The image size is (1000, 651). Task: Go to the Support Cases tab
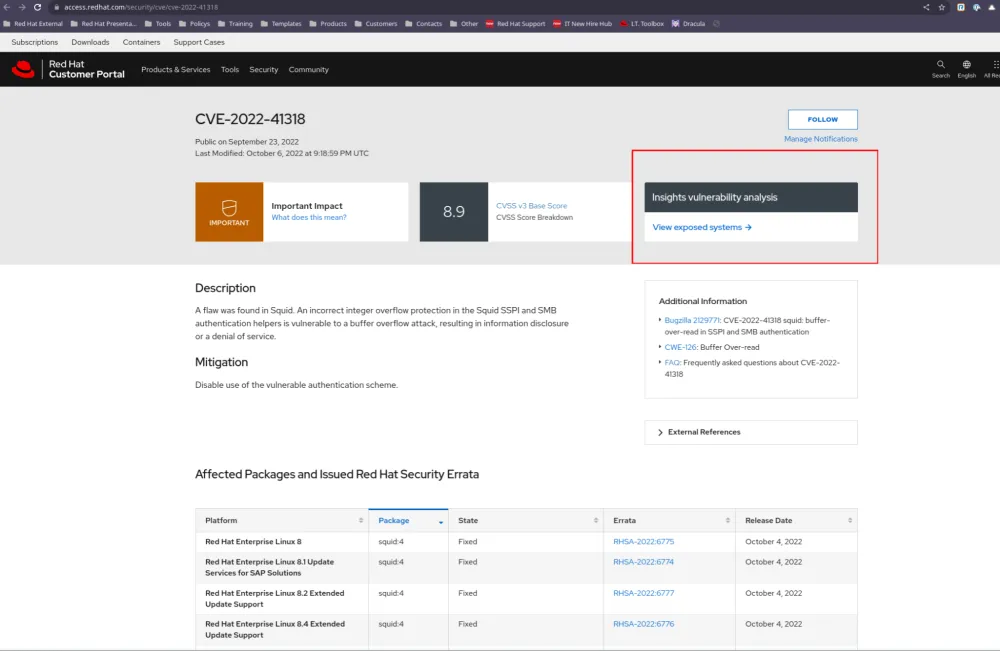pyautogui.click(x=199, y=42)
